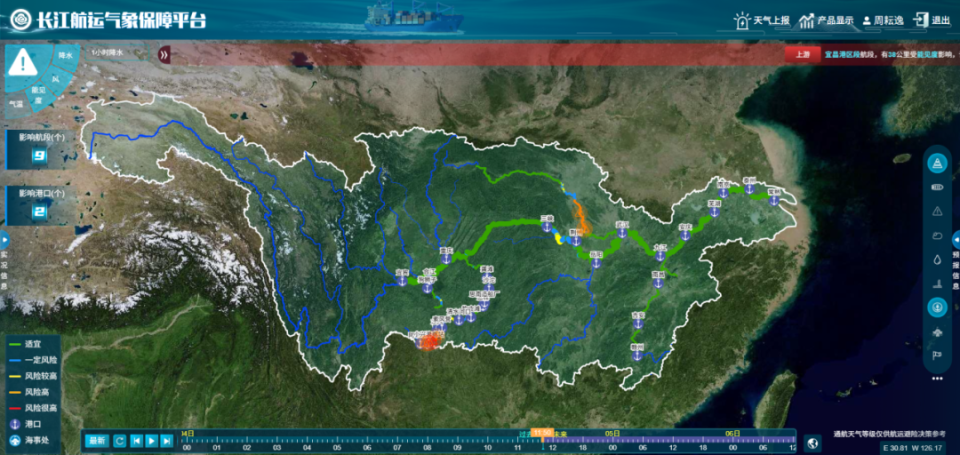Click the 风险很高 red legend entry
The image size is (960, 455).
pos(32,407)
